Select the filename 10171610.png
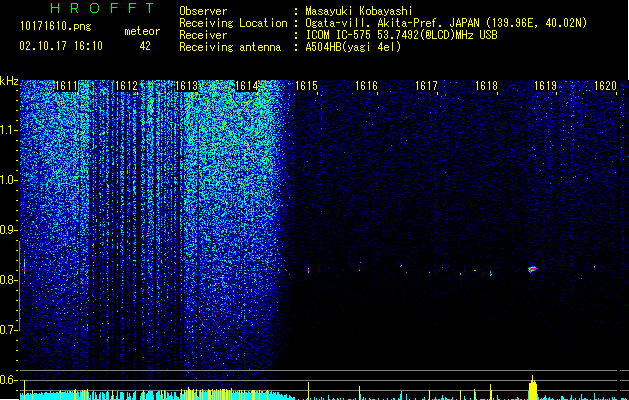The width and height of the screenshot is (629, 400). [x=56, y=27]
